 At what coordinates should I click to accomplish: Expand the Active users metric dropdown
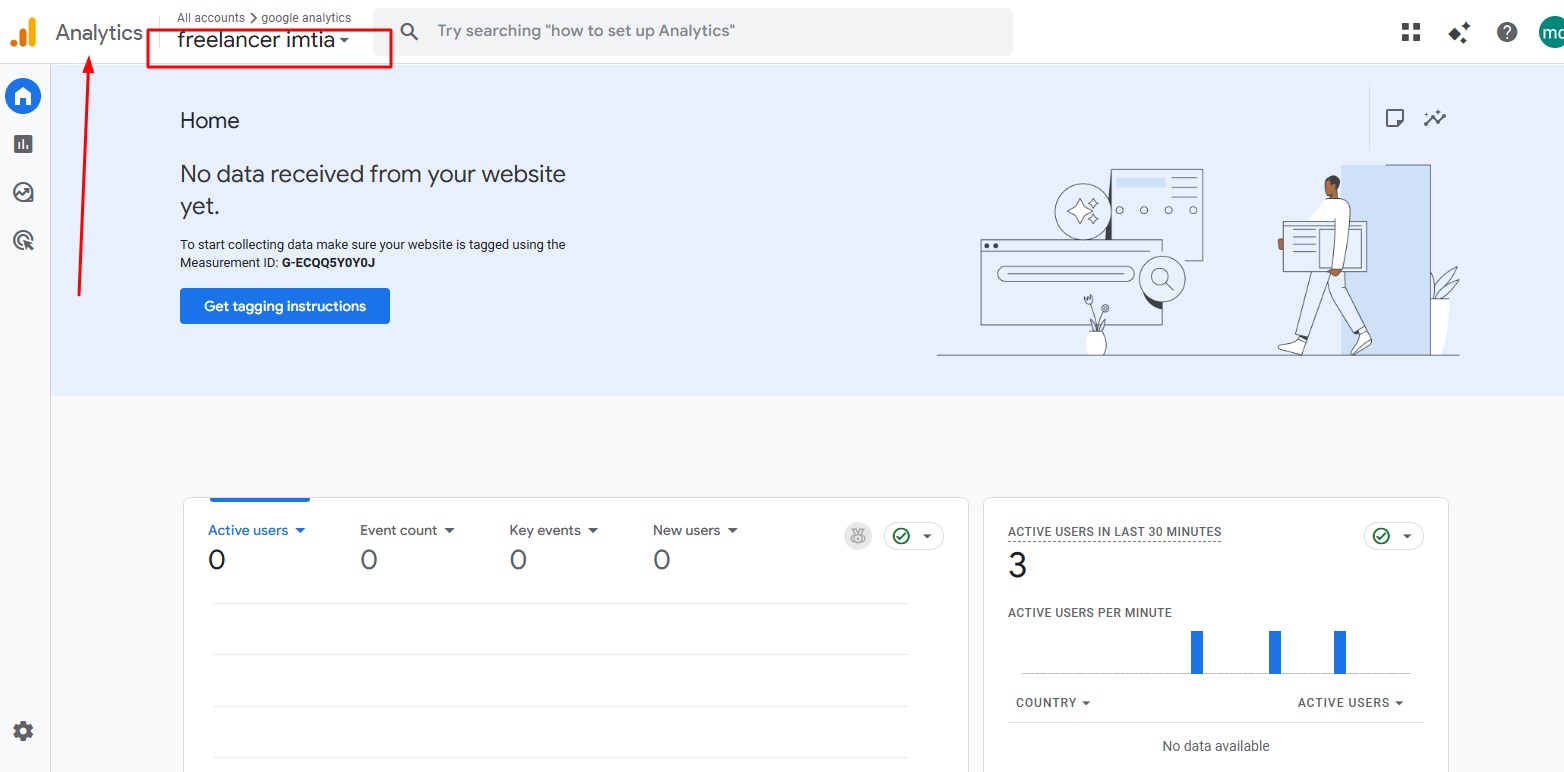[255, 530]
